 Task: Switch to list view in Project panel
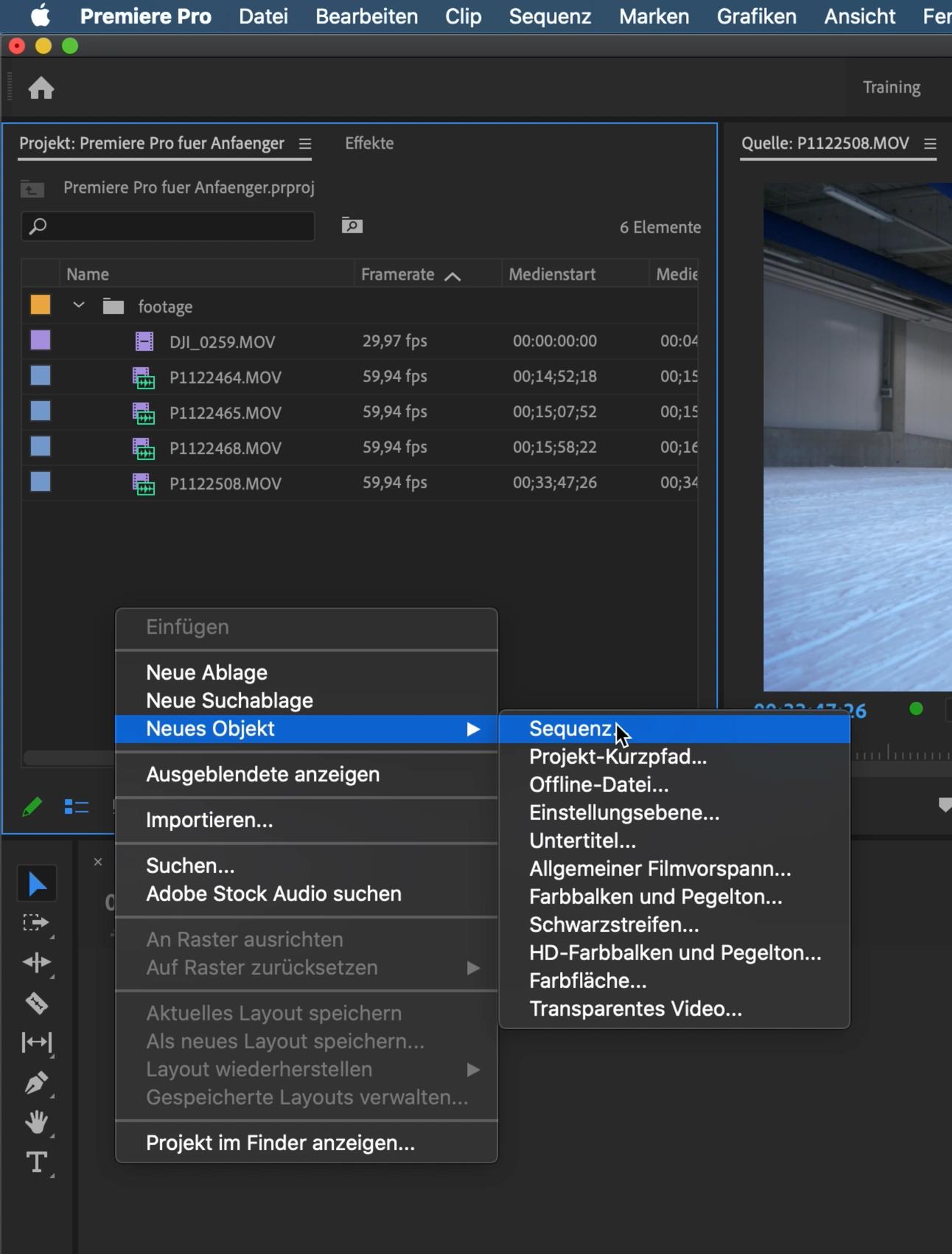point(76,807)
